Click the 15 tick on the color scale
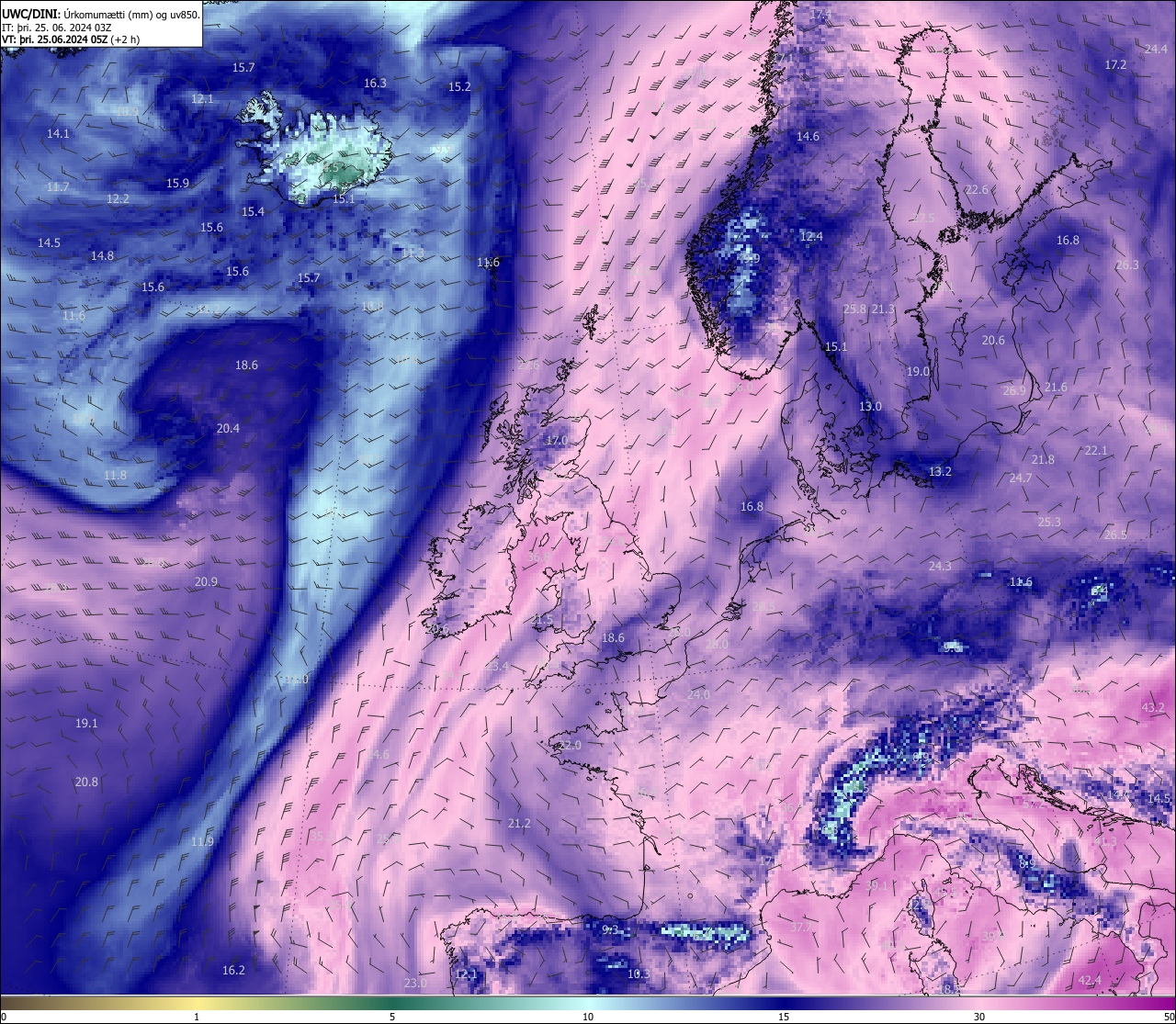The height and width of the screenshot is (1024, 1176). pyautogui.click(x=784, y=1017)
